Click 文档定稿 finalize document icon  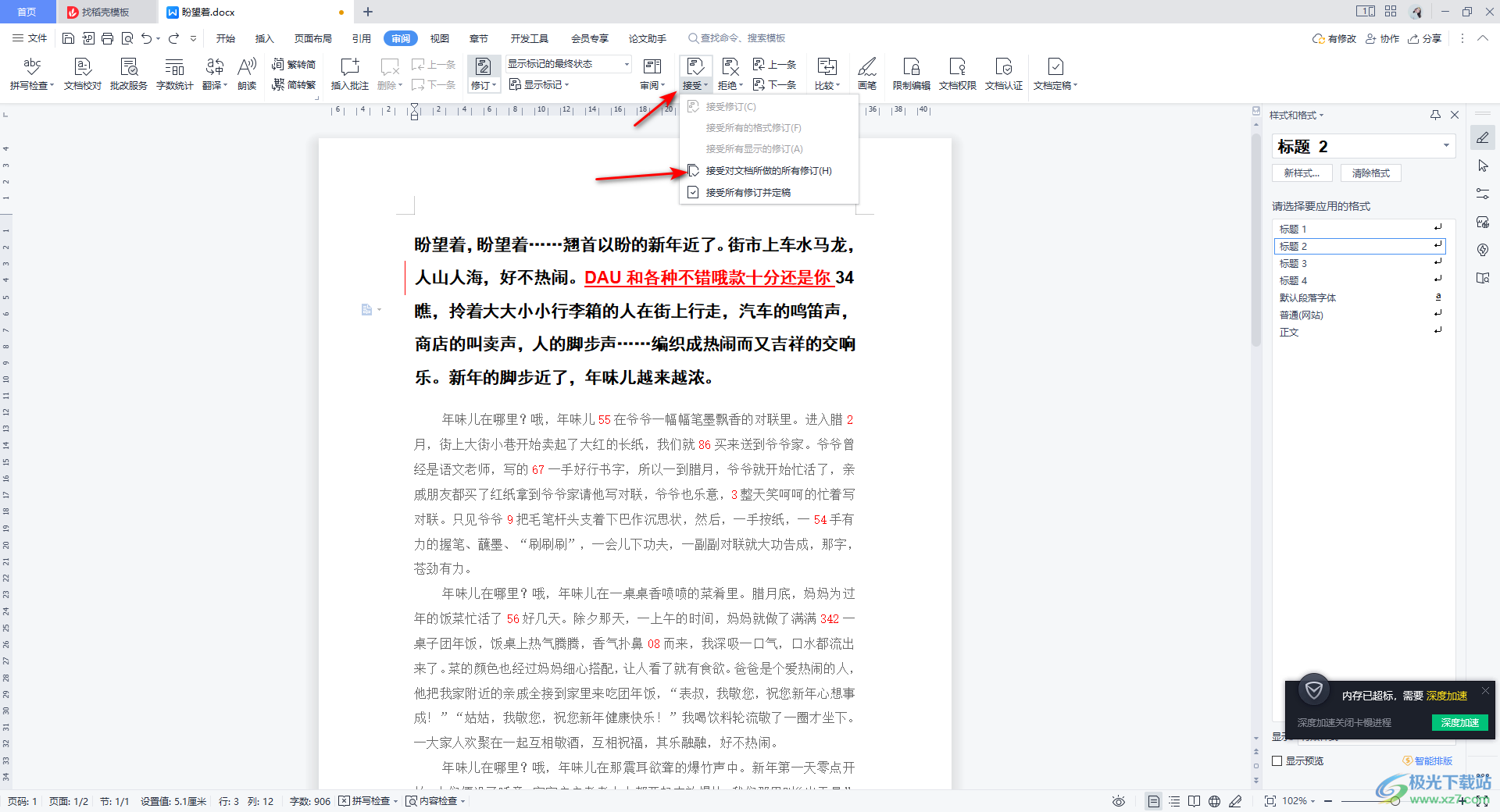pyautogui.click(x=1055, y=67)
